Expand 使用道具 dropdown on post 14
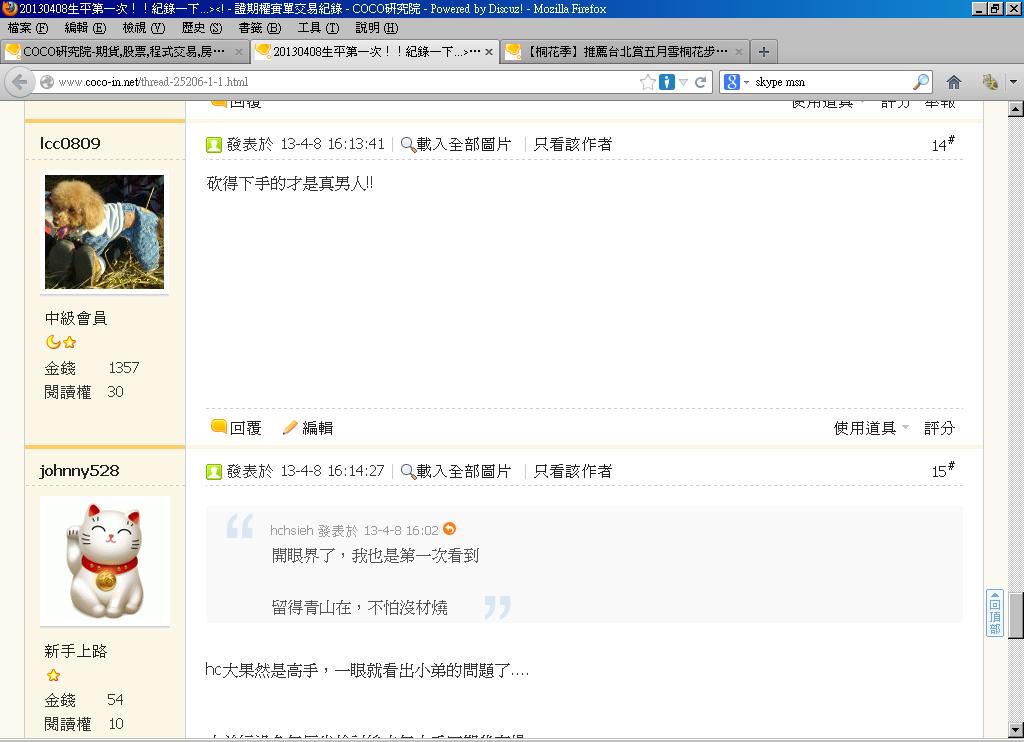The height and width of the screenshot is (742, 1024). 871,428
